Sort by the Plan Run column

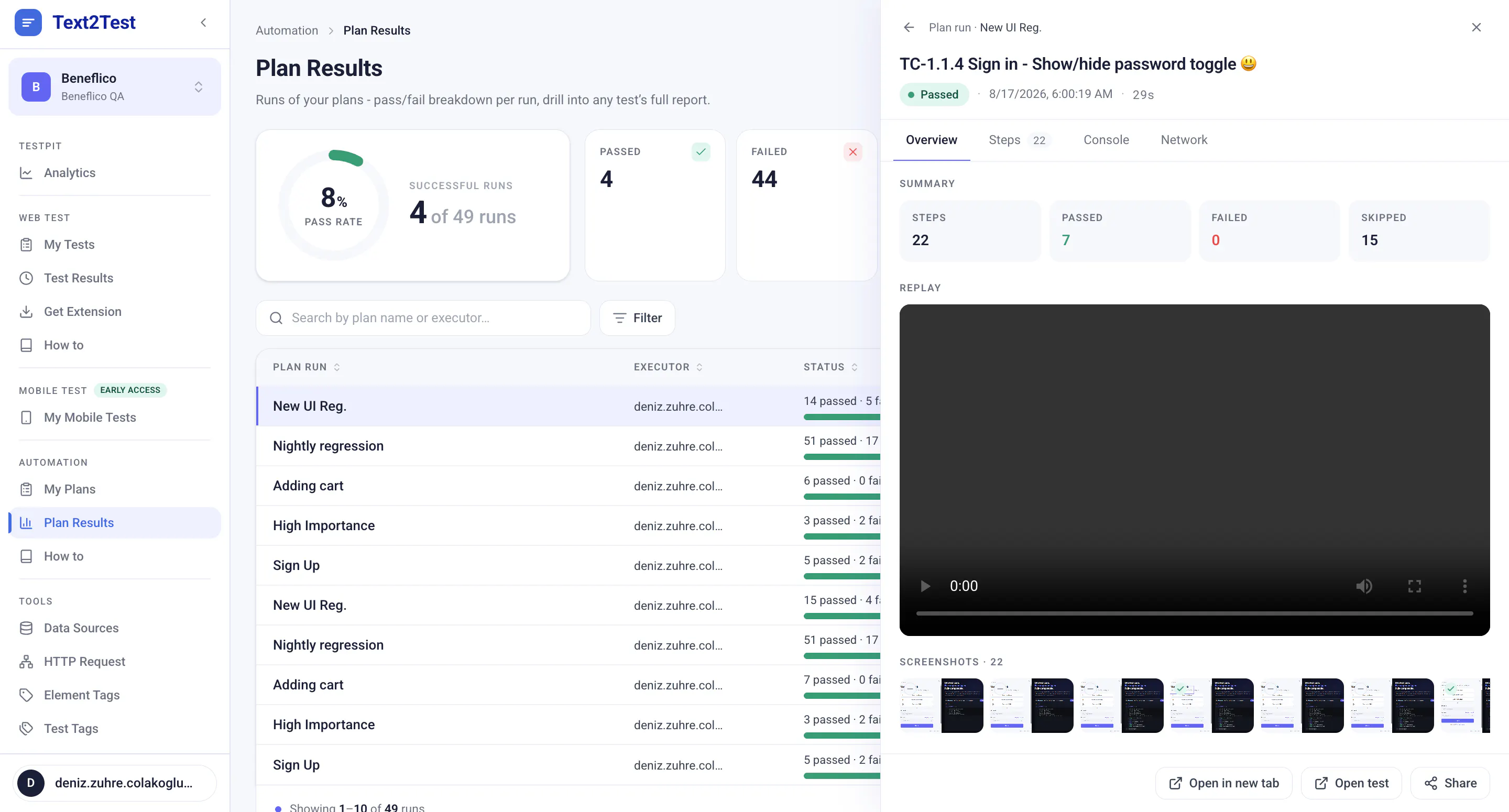(x=306, y=367)
